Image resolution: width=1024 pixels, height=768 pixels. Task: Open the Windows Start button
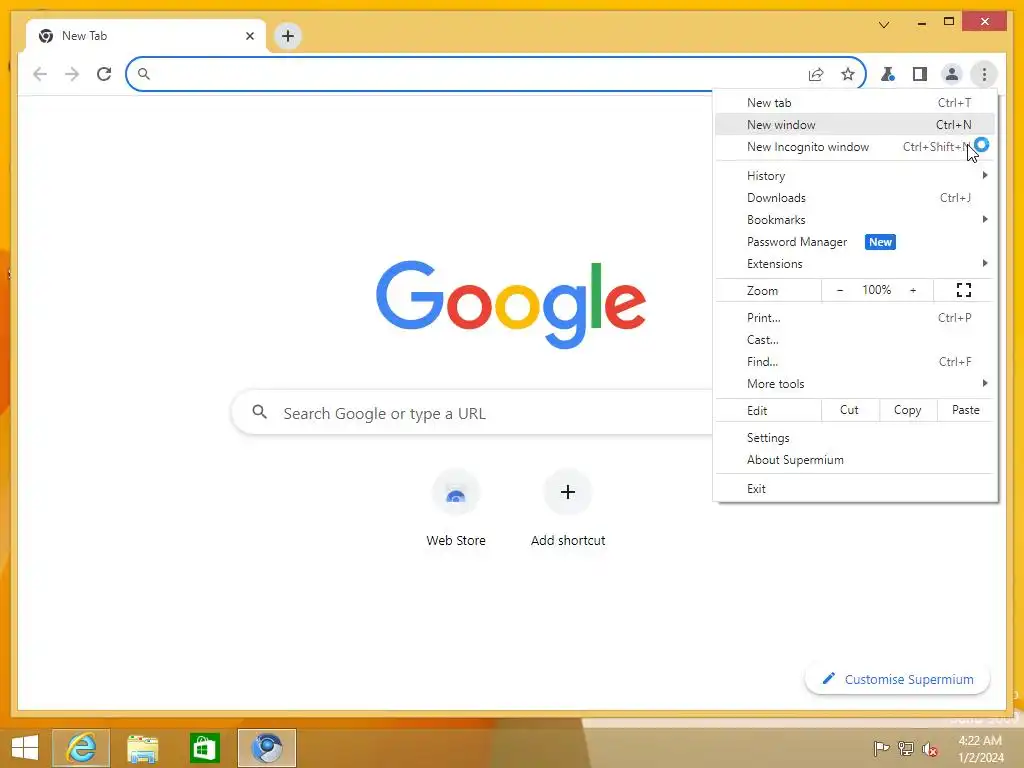25,748
